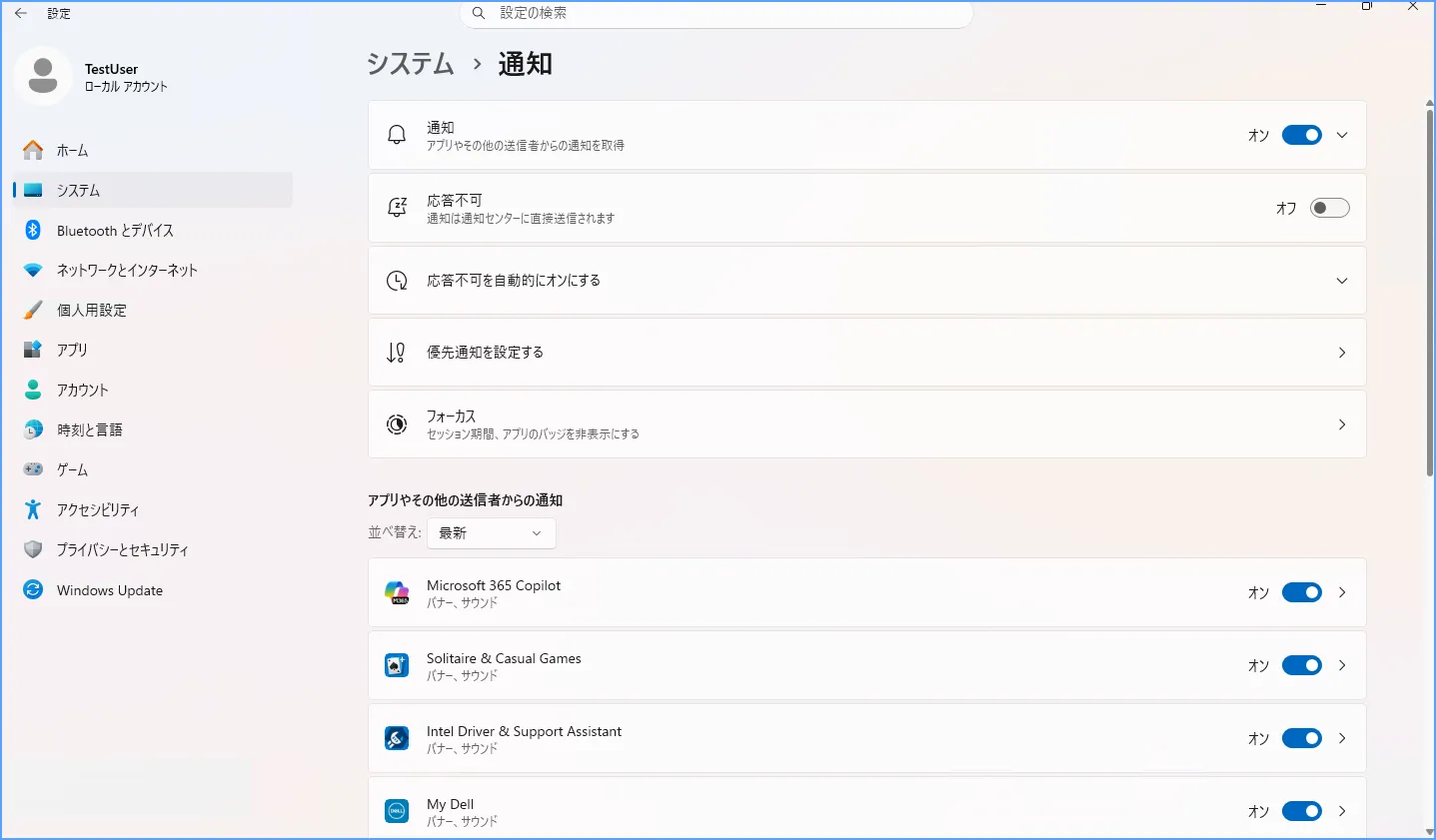Screen dimensions: 1436x840
Task: Click the アクセシビリティ figure icon
Action: click(33, 509)
